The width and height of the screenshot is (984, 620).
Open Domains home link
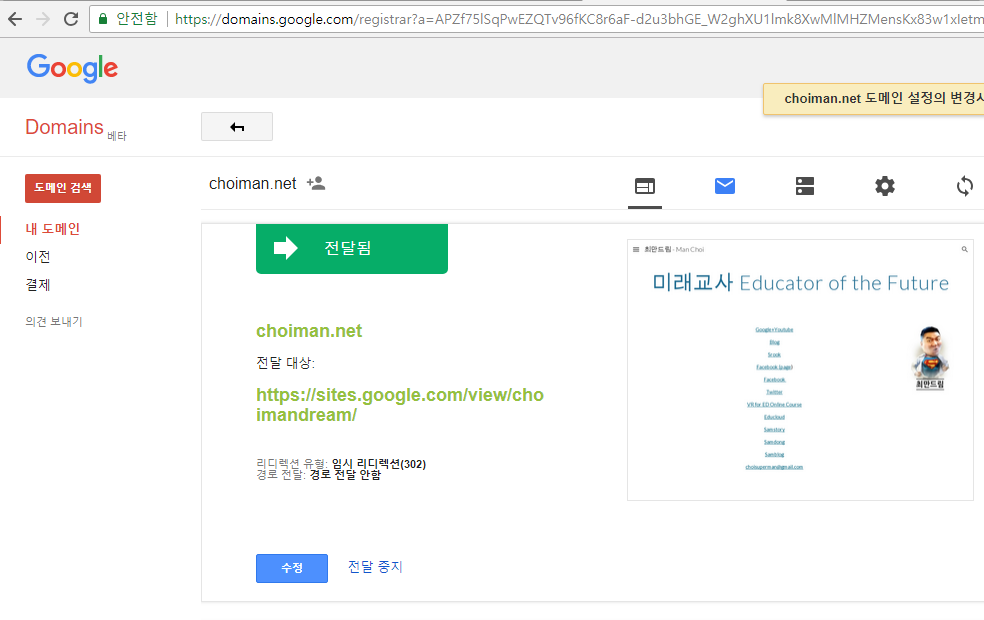64,127
